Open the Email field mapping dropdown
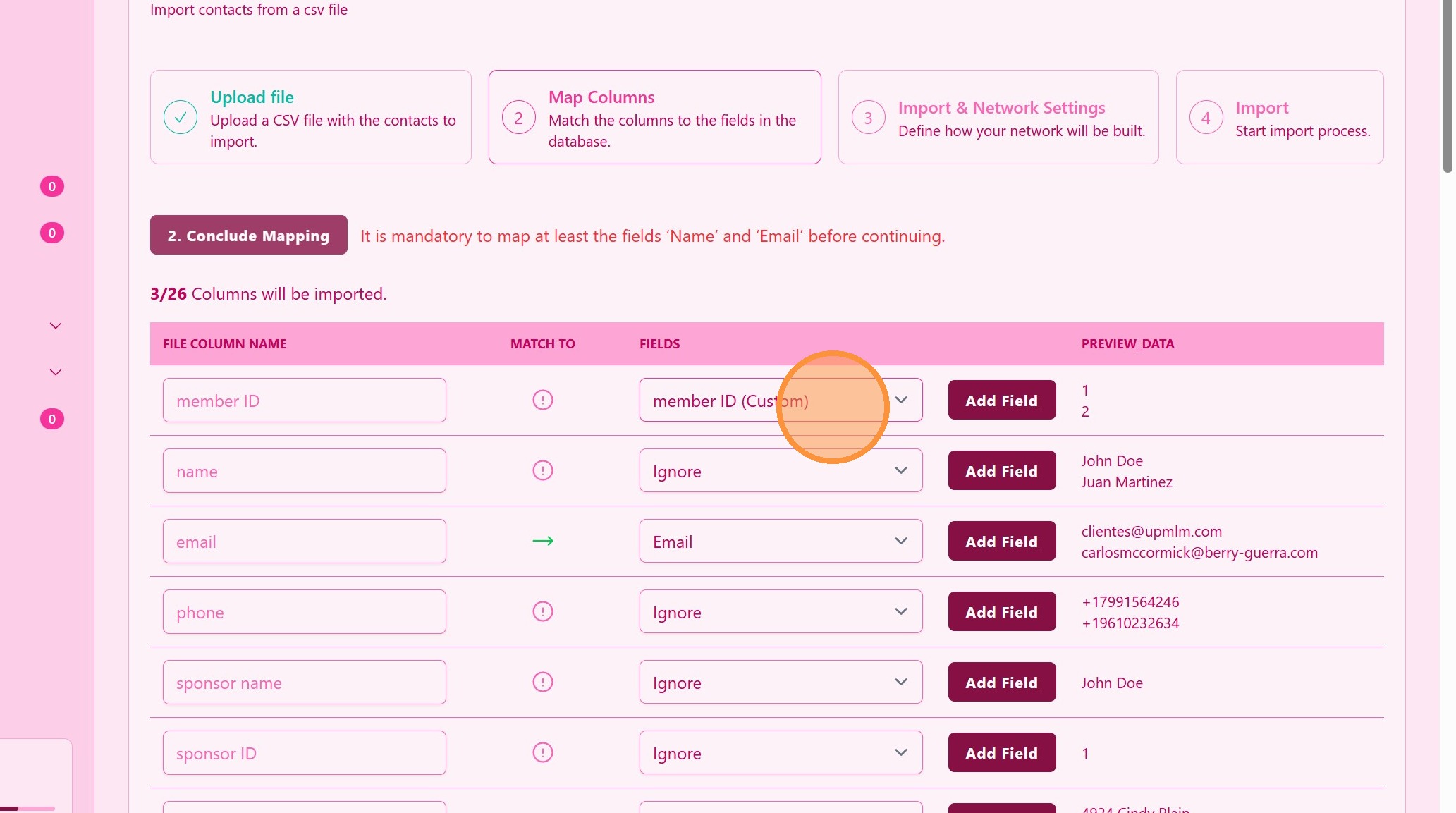Viewport: 1456px width, 813px height. [x=780, y=541]
